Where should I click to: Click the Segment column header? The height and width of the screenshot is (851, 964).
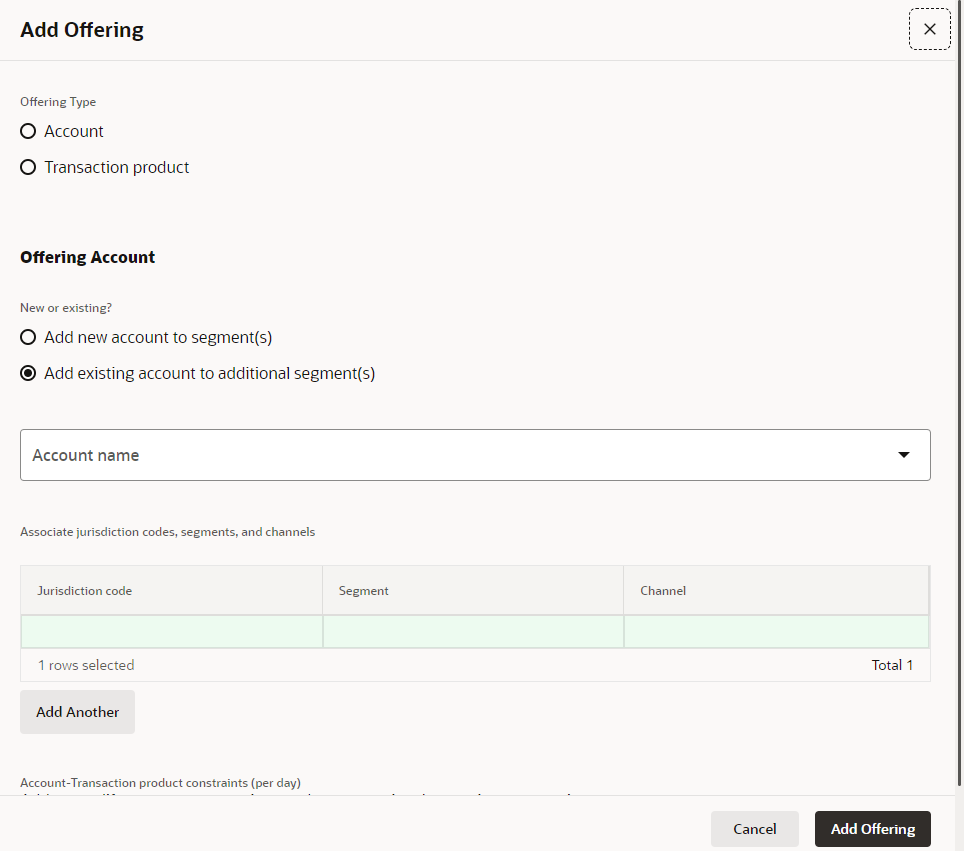coord(473,590)
